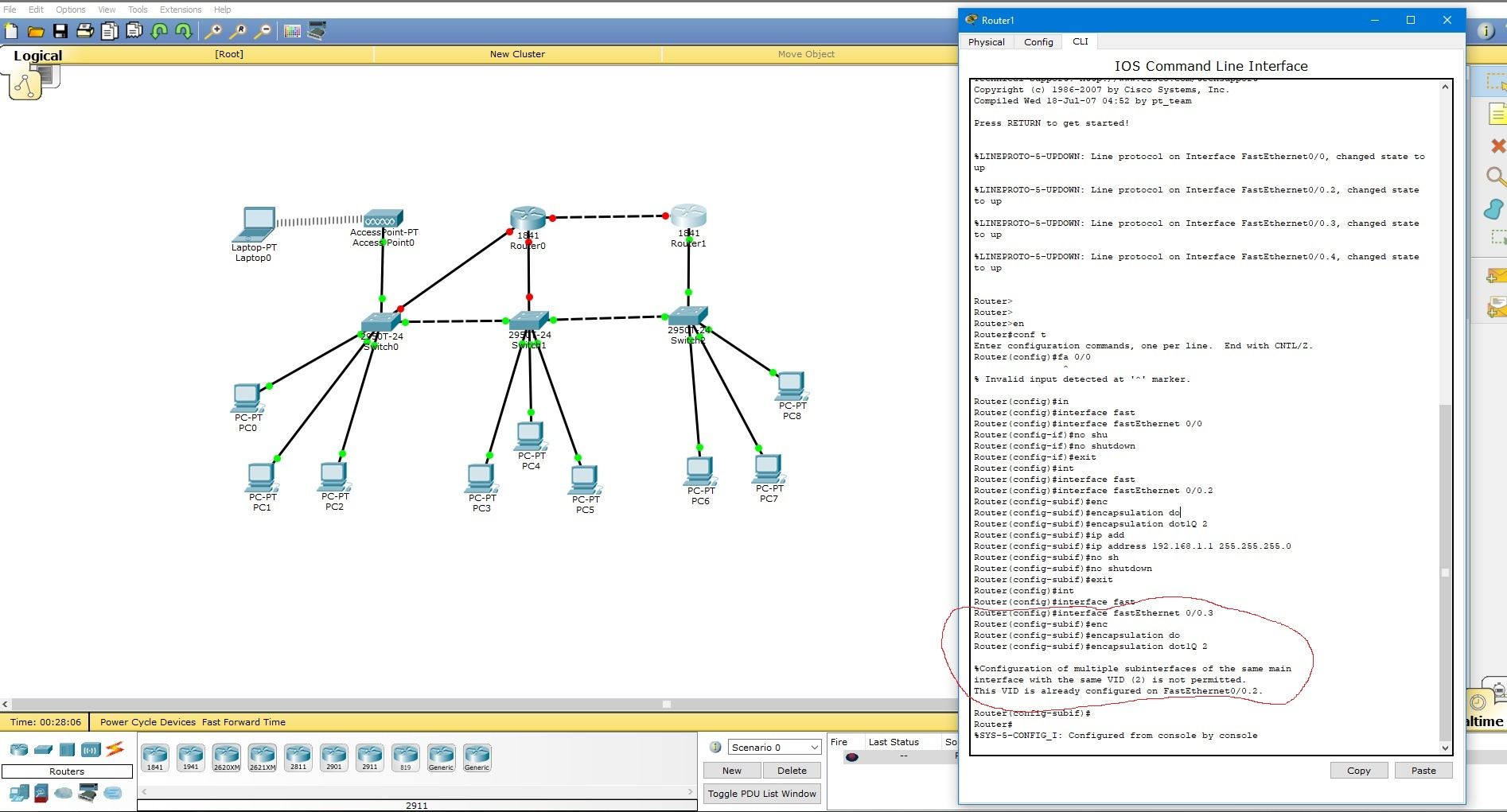Select the WAN Emulation cloud icon
The width and height of the screenshot is (1507, 812).
(64, 793)
